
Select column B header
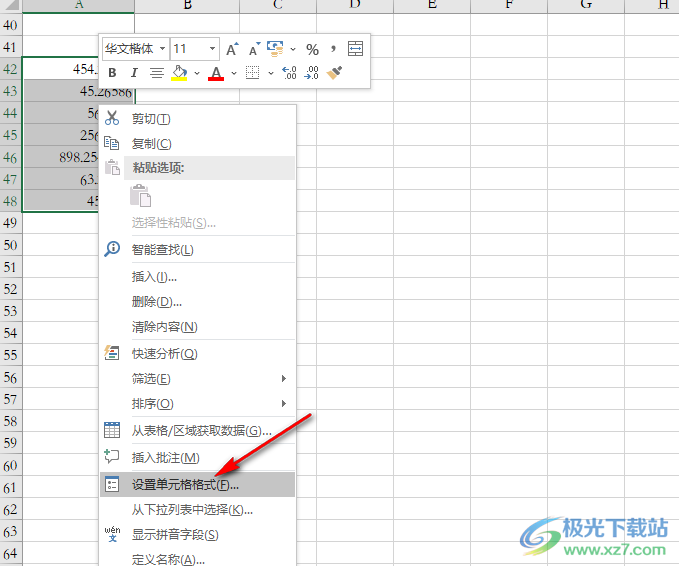coord(187,6)
